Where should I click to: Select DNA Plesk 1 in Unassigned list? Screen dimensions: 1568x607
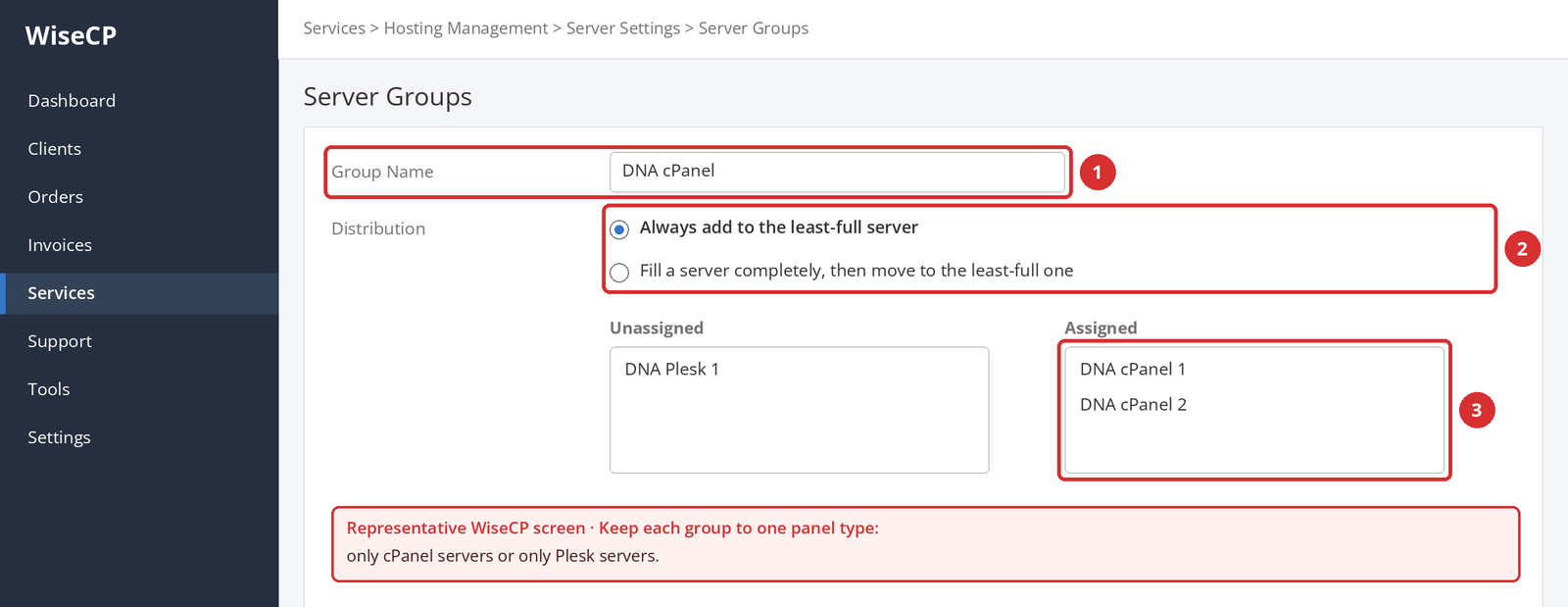pos(672,370)
